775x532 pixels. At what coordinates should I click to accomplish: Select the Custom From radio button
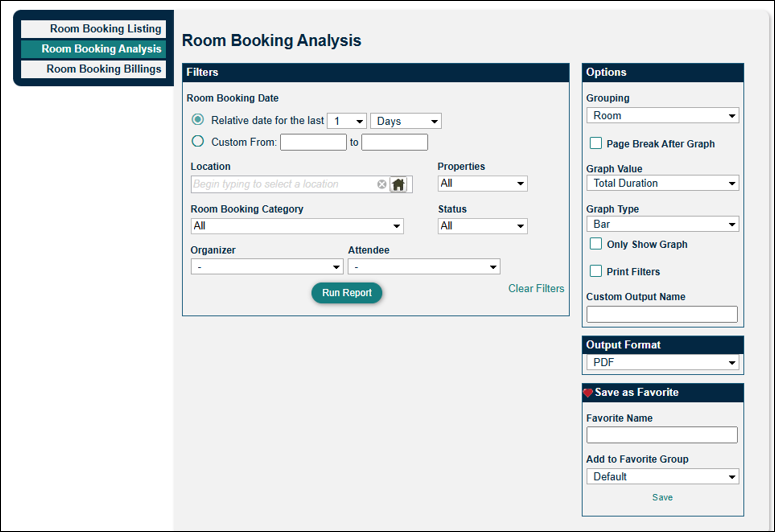(198, 141)
